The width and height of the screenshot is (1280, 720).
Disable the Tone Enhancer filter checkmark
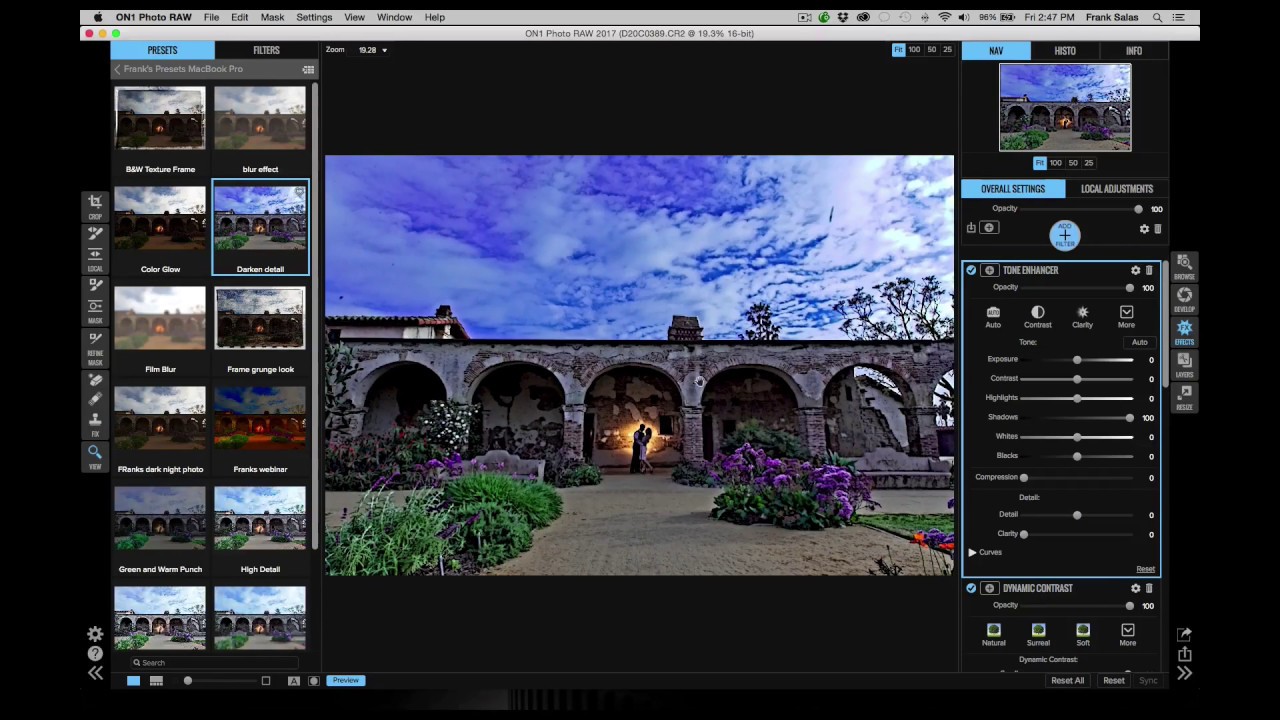(x=971, y=270)
